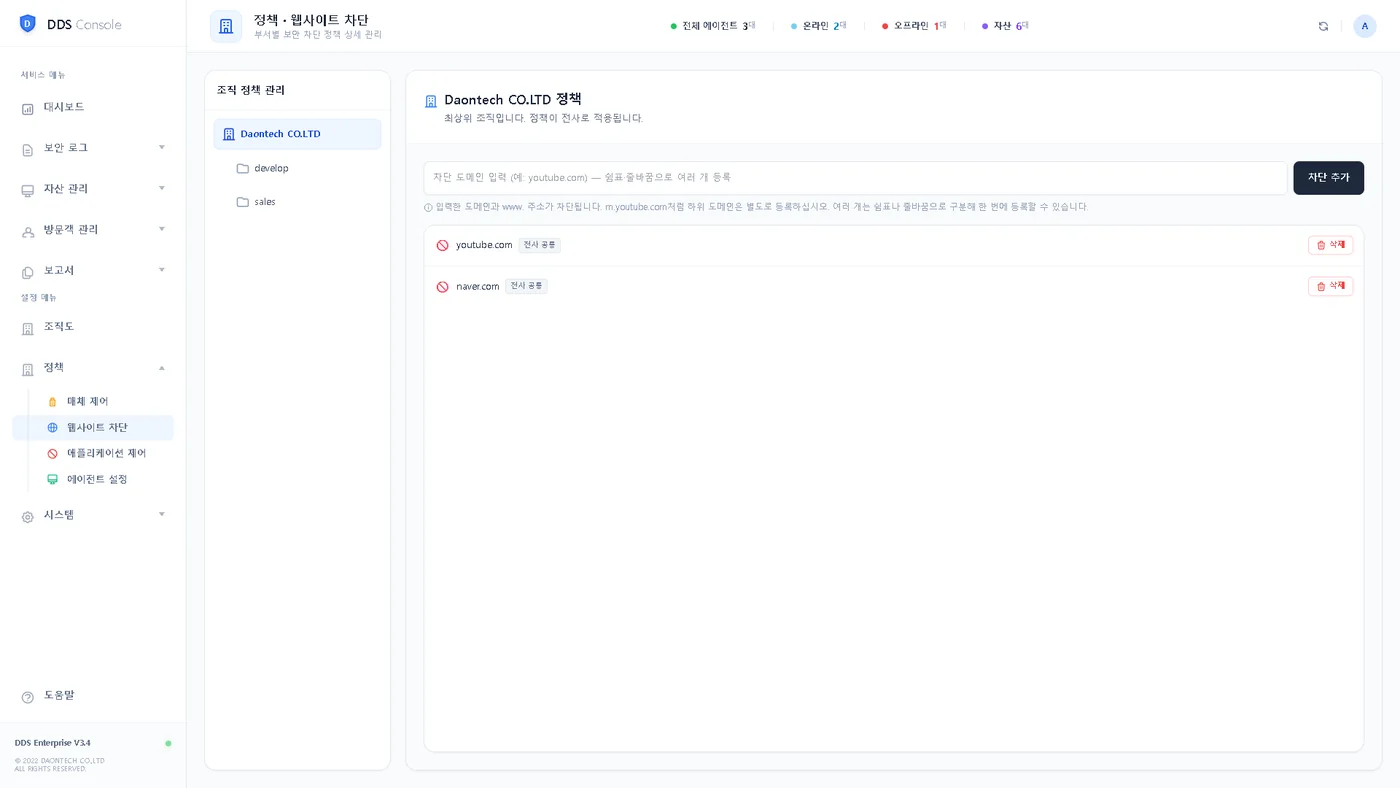Click the website block globe icon

(x=53, y=428)
